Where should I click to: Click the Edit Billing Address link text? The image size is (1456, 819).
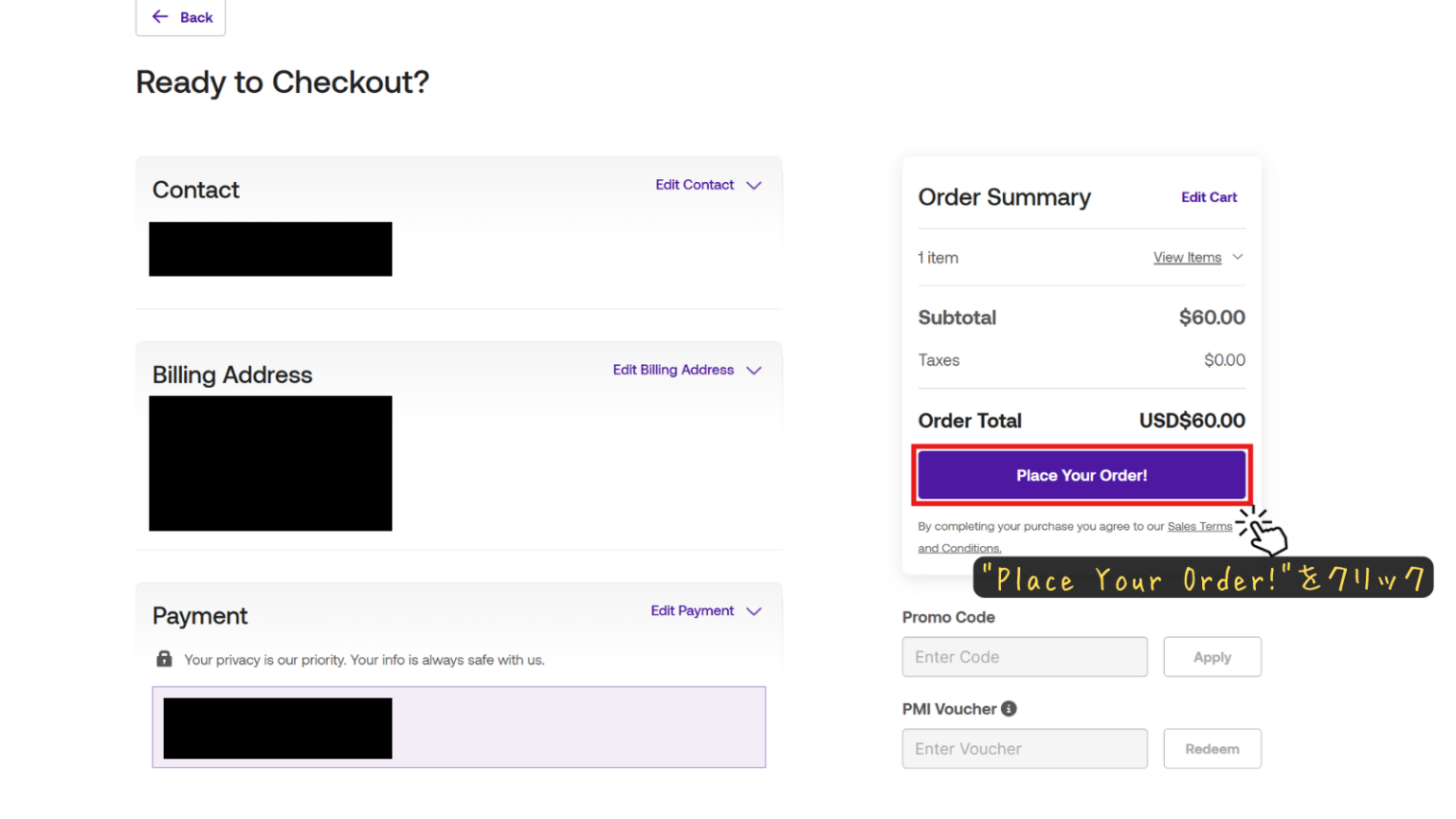[x=673, y=370]
